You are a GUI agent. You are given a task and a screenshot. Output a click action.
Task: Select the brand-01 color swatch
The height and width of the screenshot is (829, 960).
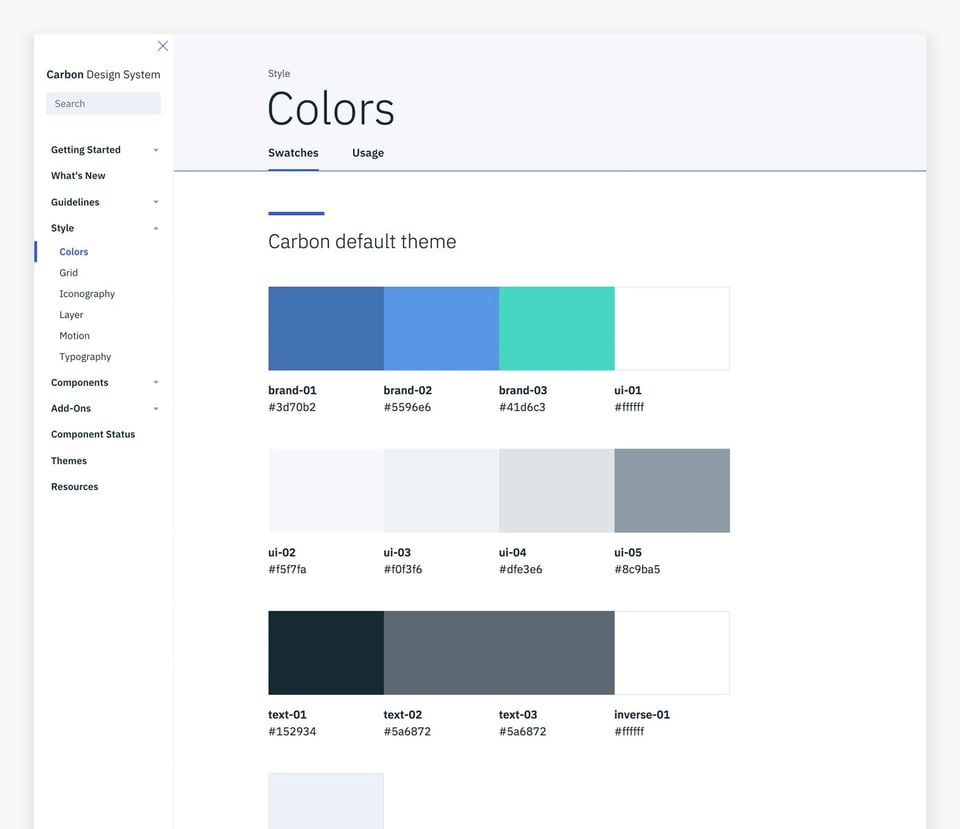325,328
